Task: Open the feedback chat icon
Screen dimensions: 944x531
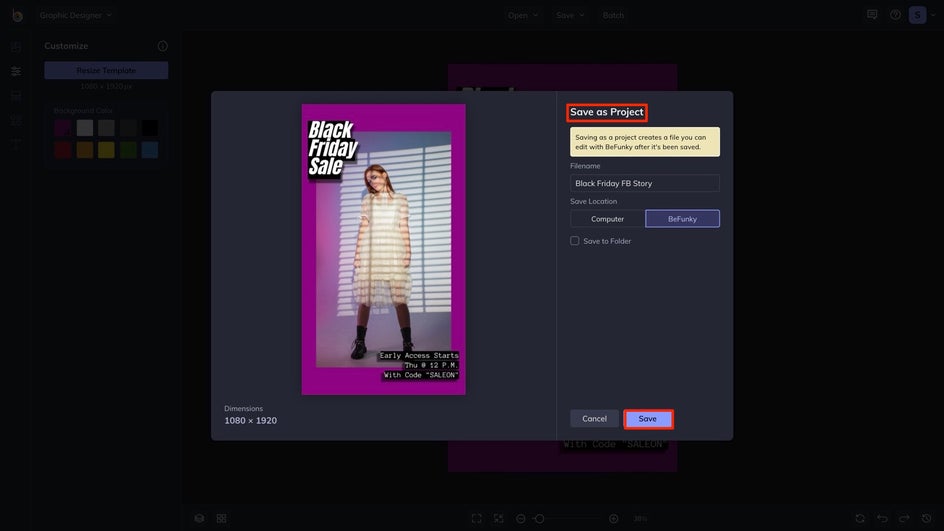Action: pyautogui.click(x=872, y=15)
